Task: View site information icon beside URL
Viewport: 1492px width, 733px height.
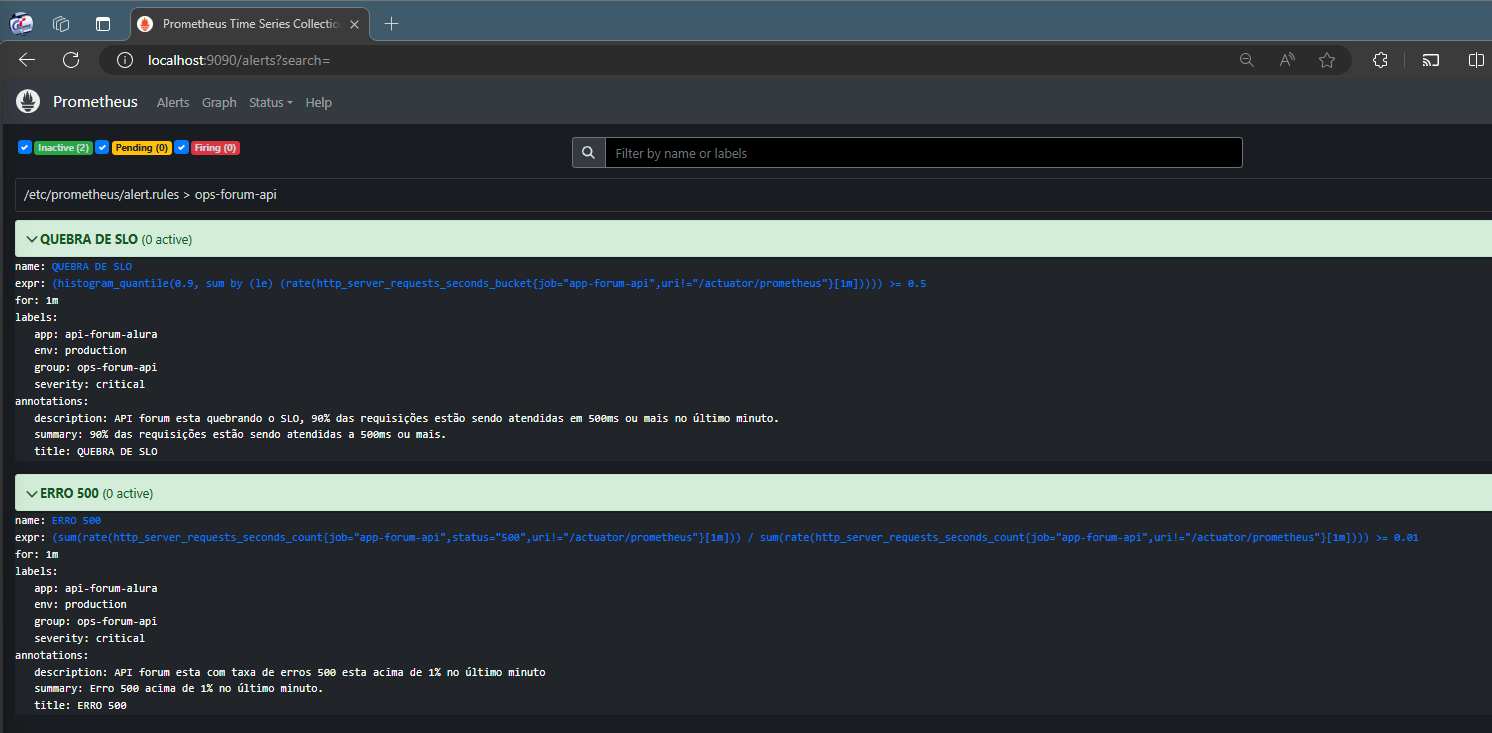Action: 125,60
